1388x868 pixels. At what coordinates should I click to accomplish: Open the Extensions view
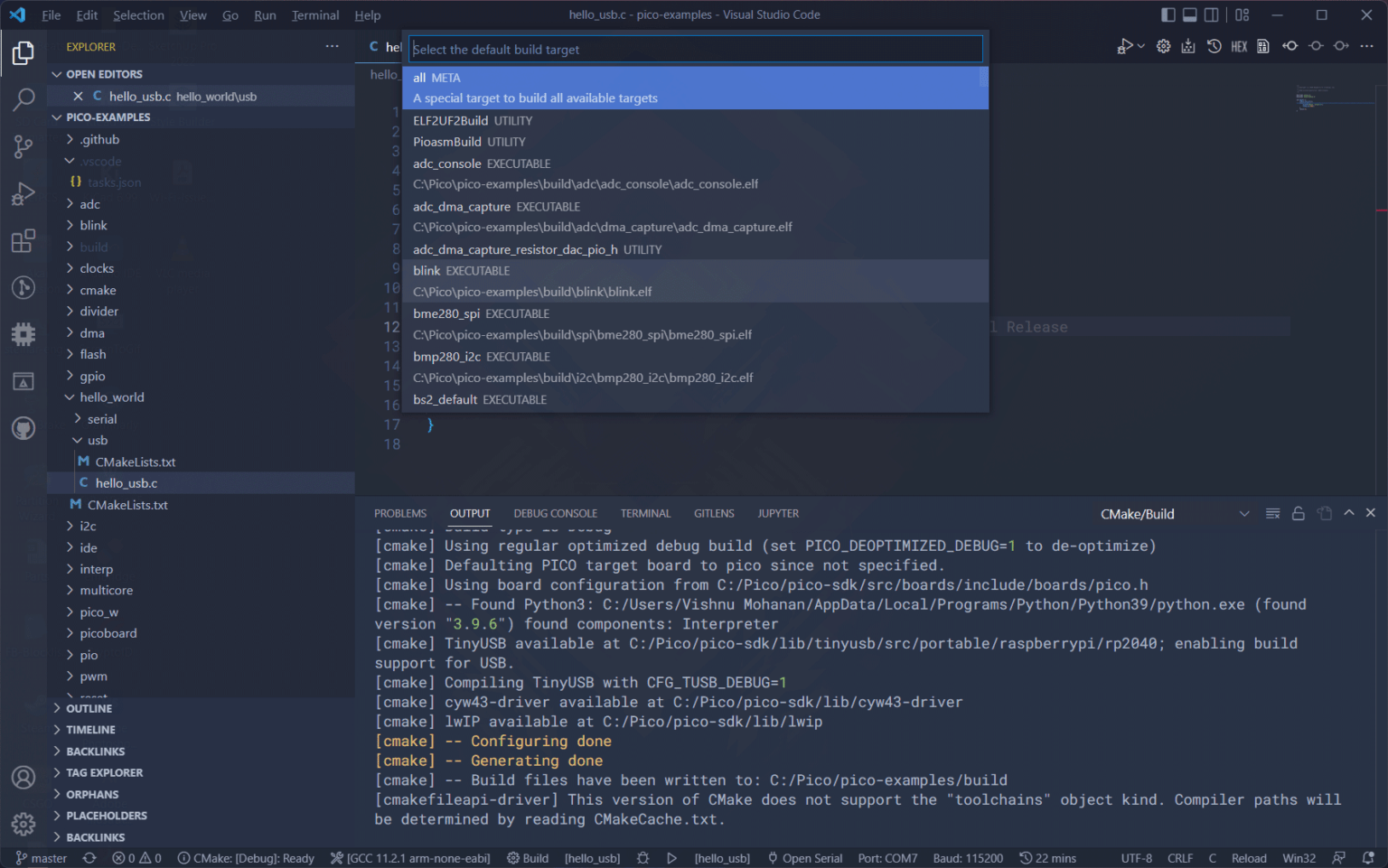coord(23,241)
